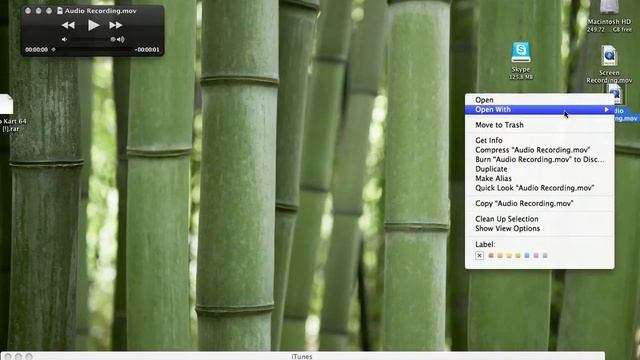Screen dimensions: 640x360
Task: Choose Clean Up Selection
Action: [x=540, y=219]
